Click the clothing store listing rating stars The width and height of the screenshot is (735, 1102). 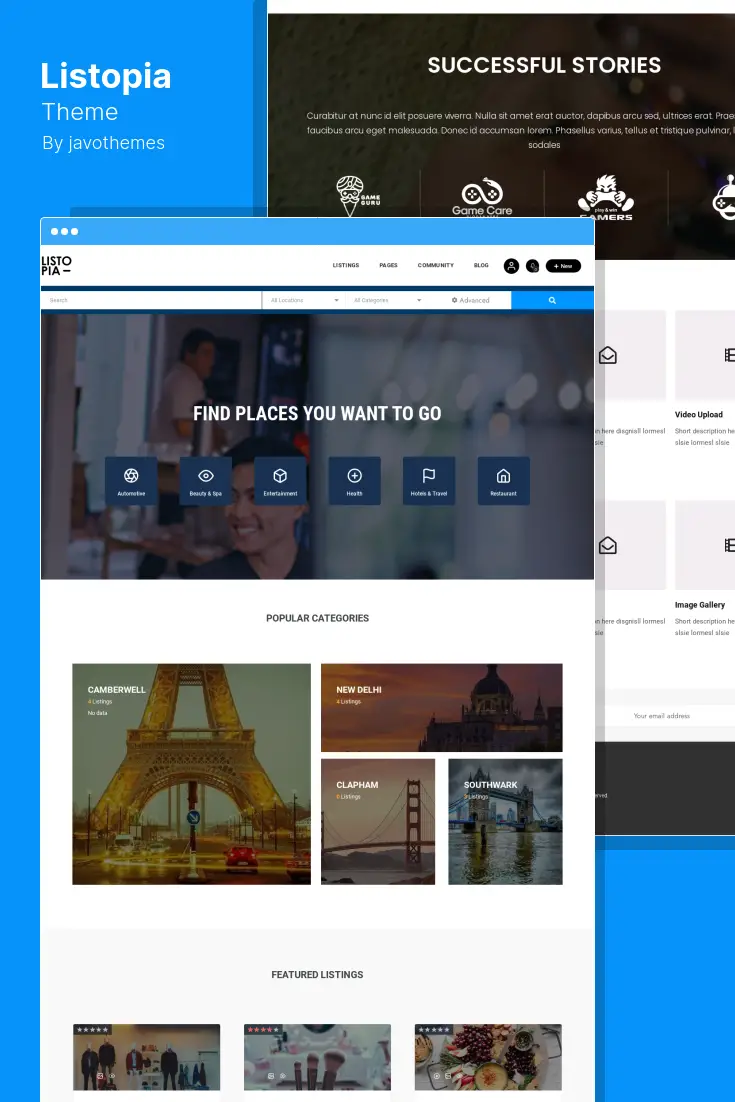point(93,1030)
